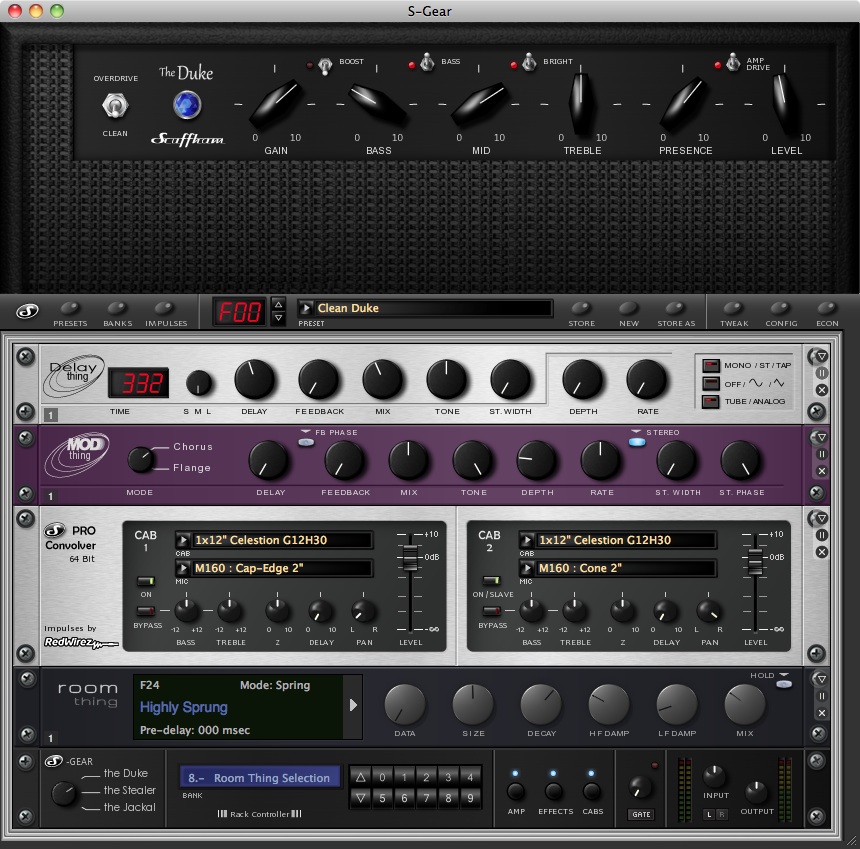Step the preset number down
The width and height of the screenshot is (860, 849).
click(x=279, y=318)
